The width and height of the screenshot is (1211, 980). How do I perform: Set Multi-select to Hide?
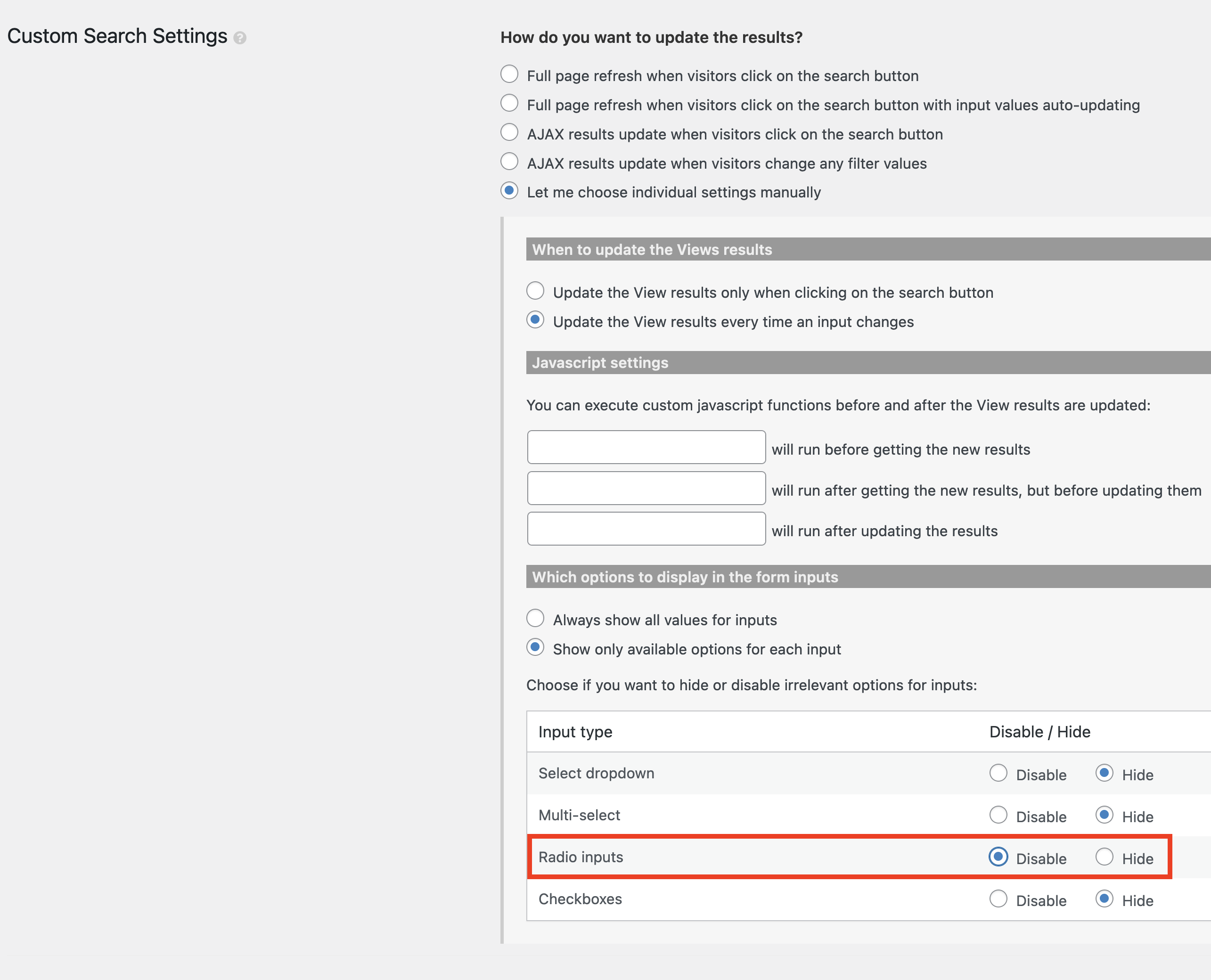click(x=1105, y=815)
